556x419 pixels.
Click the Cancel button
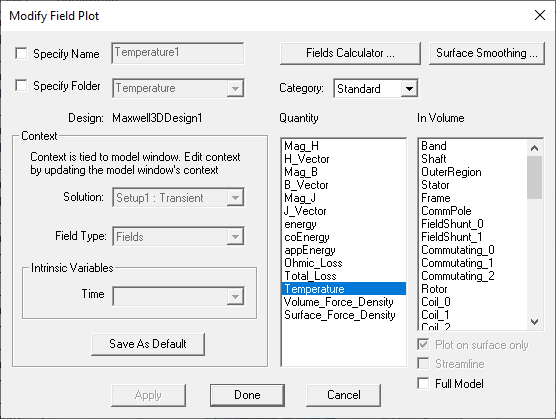click(344, 395)
